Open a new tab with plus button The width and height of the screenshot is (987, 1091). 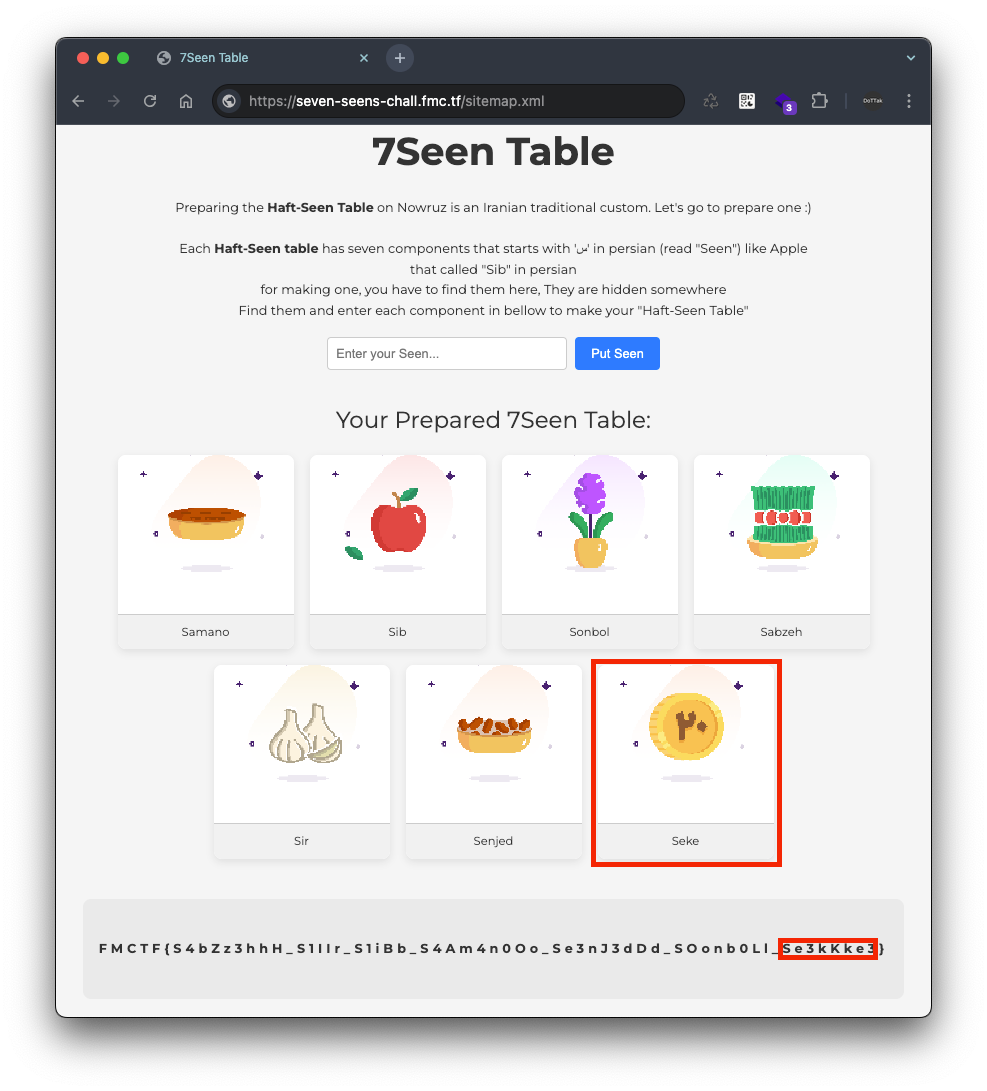[x=400, y=58]
